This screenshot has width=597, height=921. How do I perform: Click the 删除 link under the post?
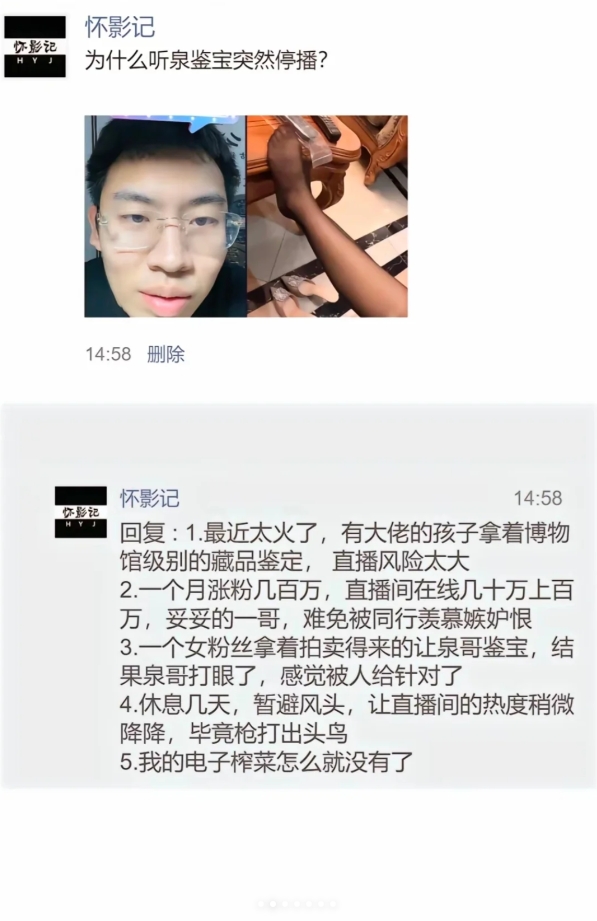(x=166, y=354)
